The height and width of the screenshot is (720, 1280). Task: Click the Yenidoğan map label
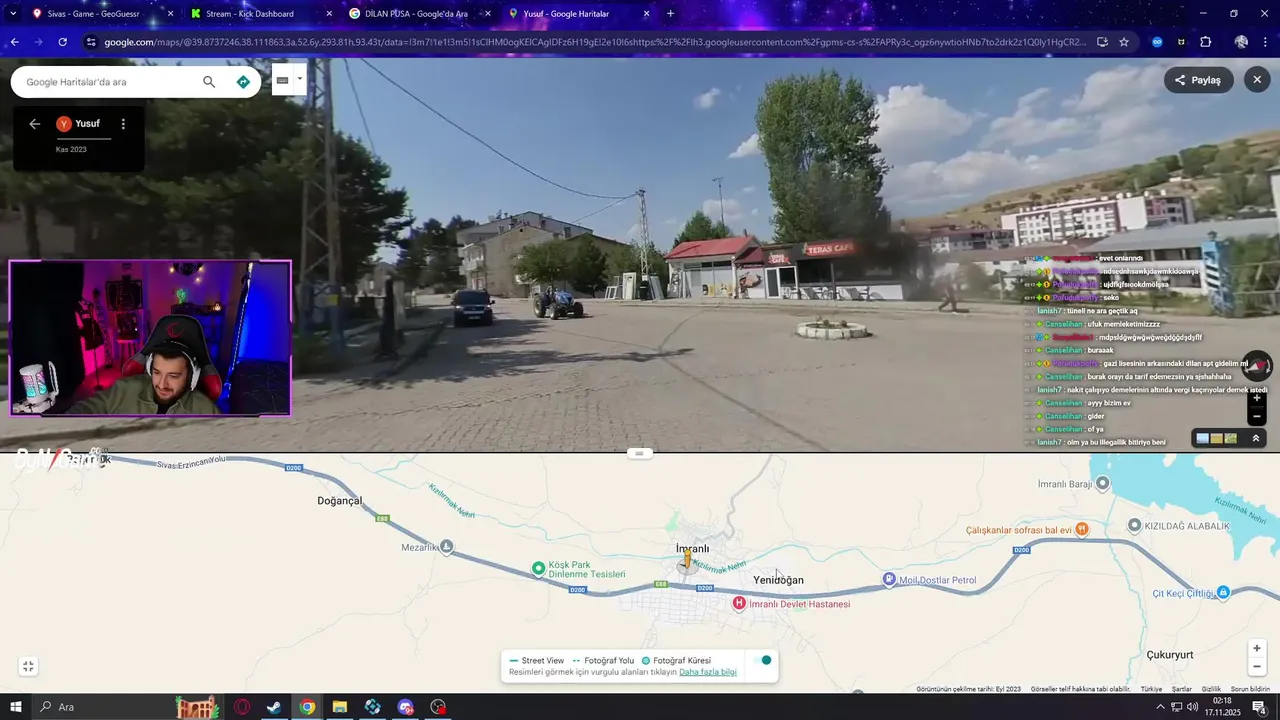point(778,580)
